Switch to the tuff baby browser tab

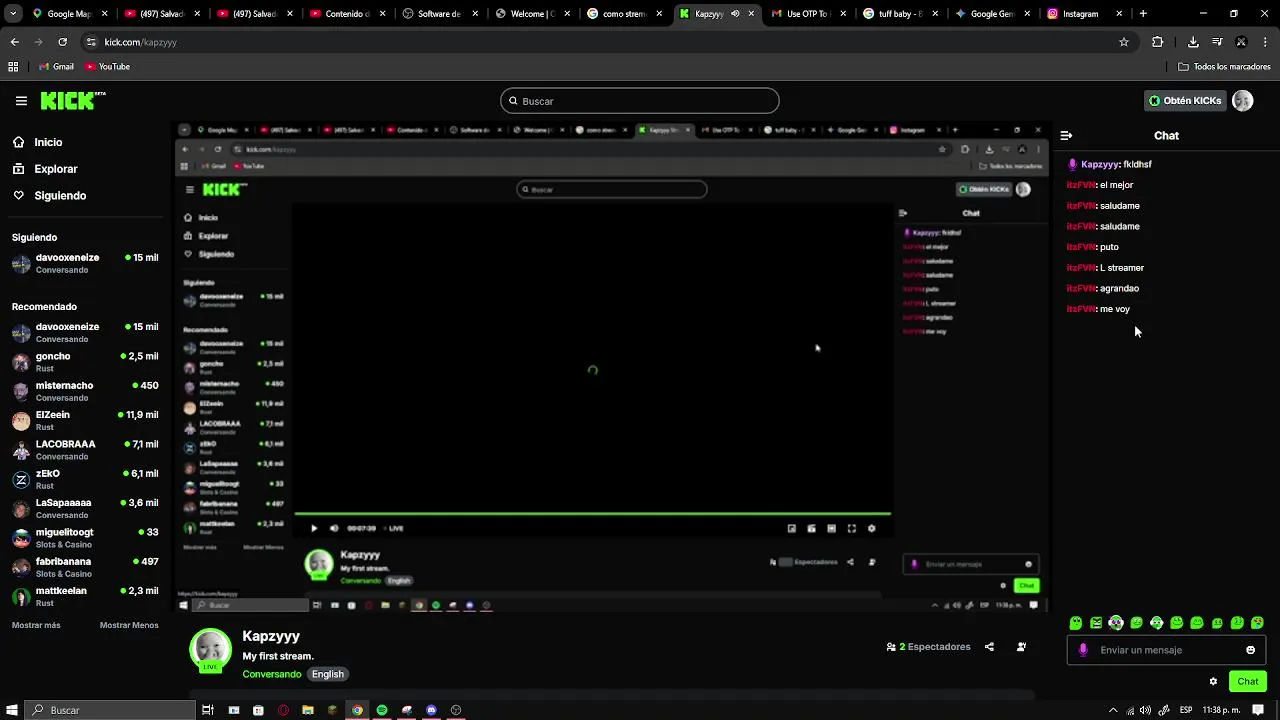tap(900, 14)
